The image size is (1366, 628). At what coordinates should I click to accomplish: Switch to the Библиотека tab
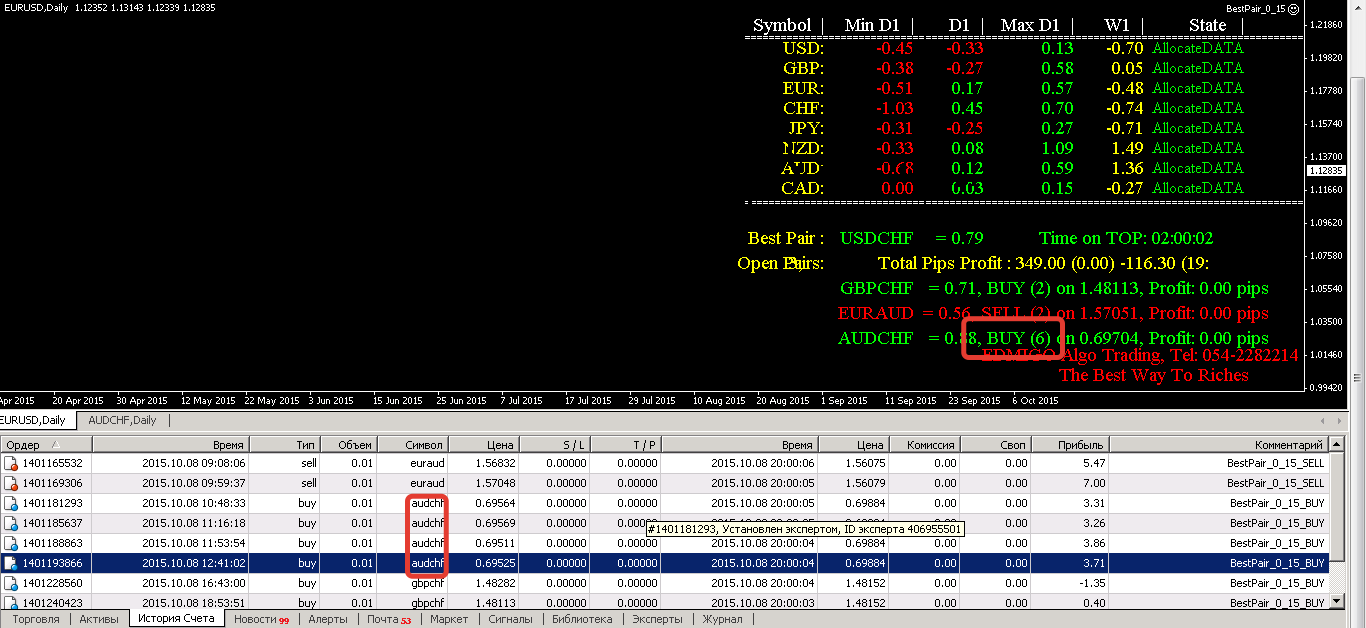point(582,619)
